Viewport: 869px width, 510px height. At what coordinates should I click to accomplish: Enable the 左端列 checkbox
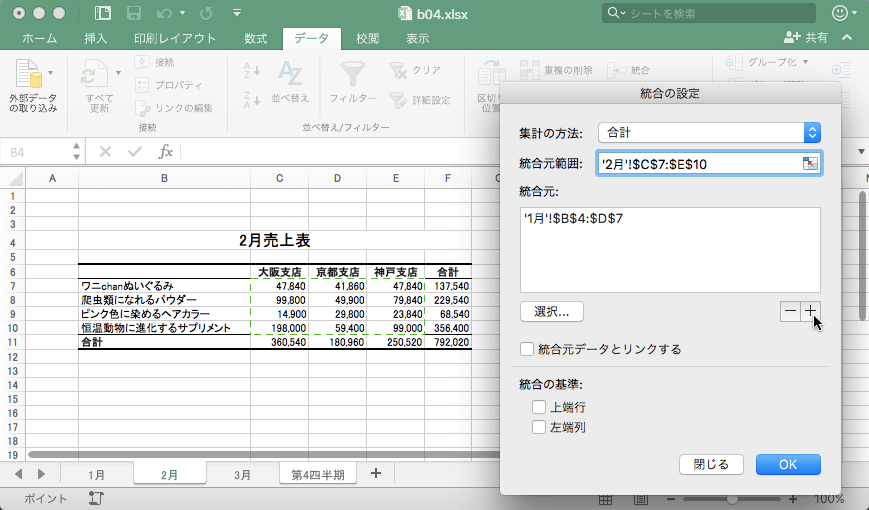coord(539,427)
